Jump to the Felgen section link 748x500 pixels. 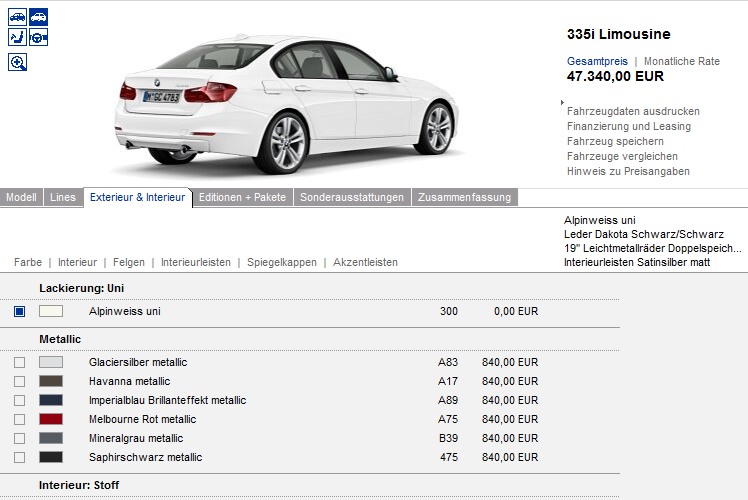coord(129,262)
